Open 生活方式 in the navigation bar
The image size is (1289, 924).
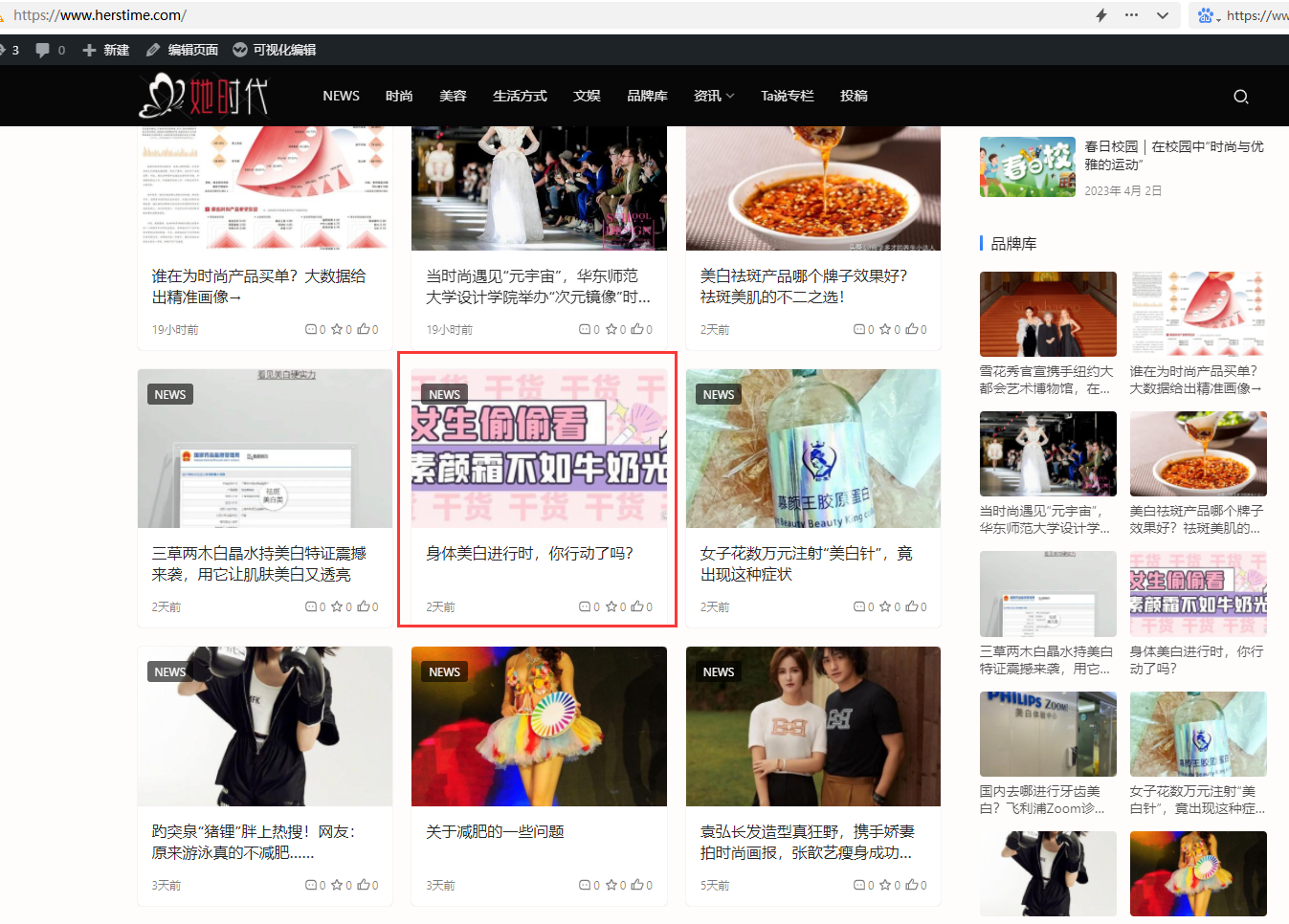click(x=520, y=96)
